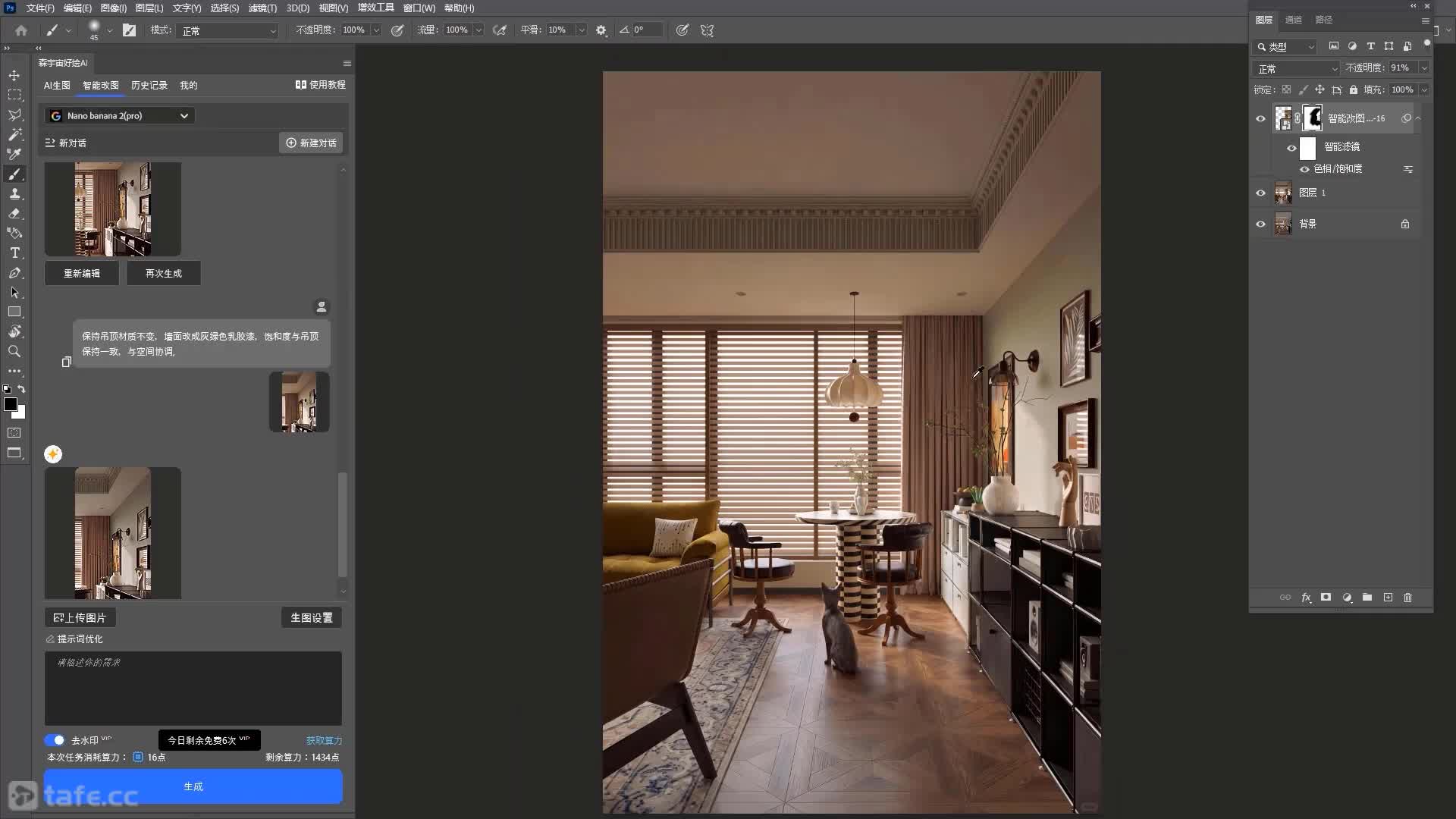Add a layer mask from the panel footer

(x=1326, y=598)
